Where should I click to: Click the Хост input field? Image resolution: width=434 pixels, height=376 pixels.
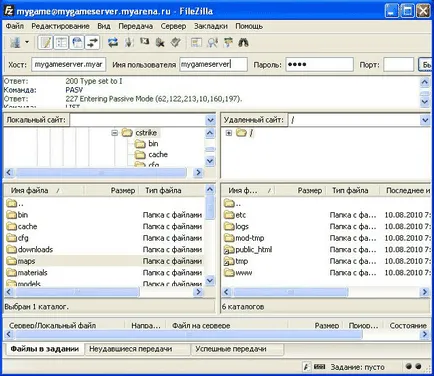coord(69,64)
